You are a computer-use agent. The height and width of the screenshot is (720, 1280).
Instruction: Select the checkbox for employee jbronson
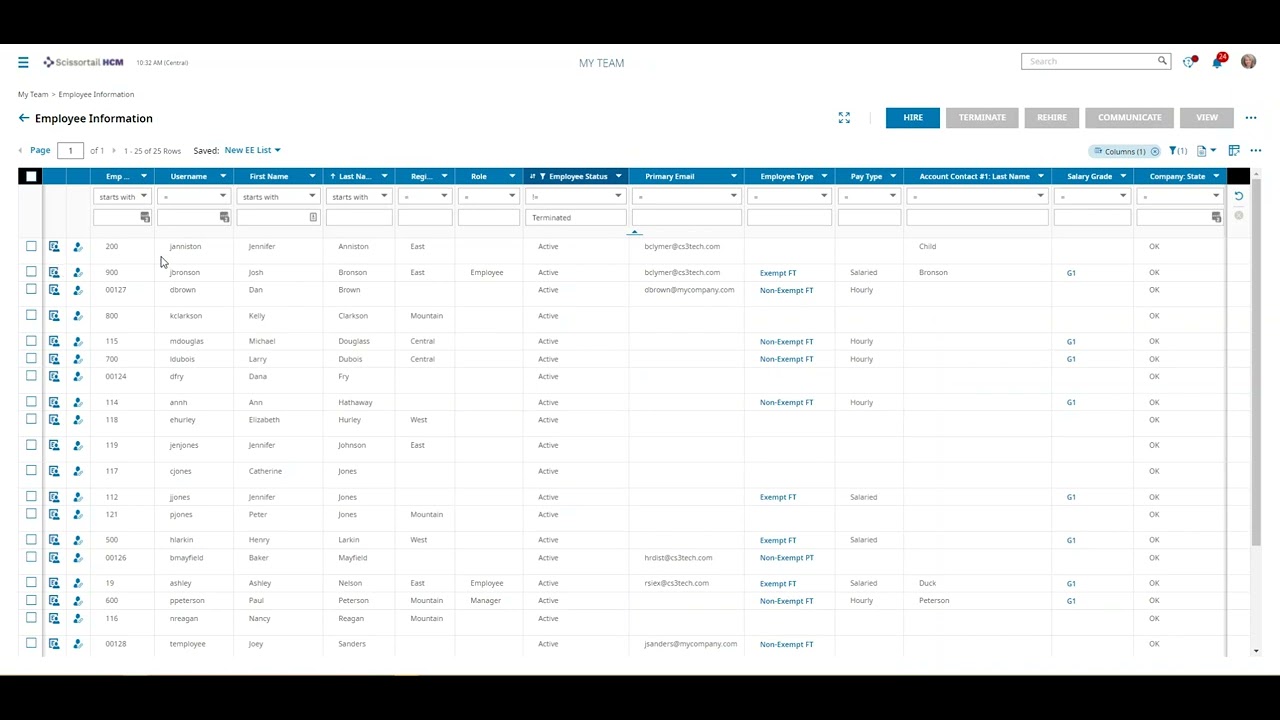(x=31, y=272)
